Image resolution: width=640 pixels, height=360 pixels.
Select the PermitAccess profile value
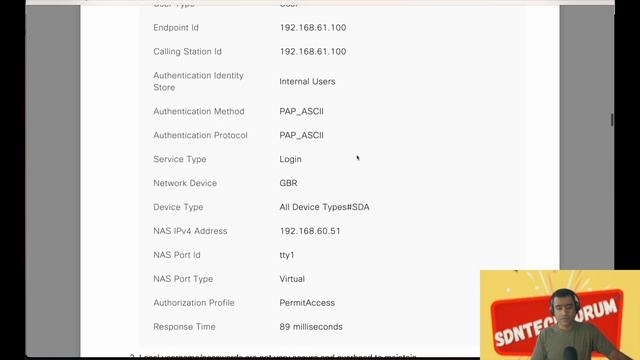tap(307, 303)
